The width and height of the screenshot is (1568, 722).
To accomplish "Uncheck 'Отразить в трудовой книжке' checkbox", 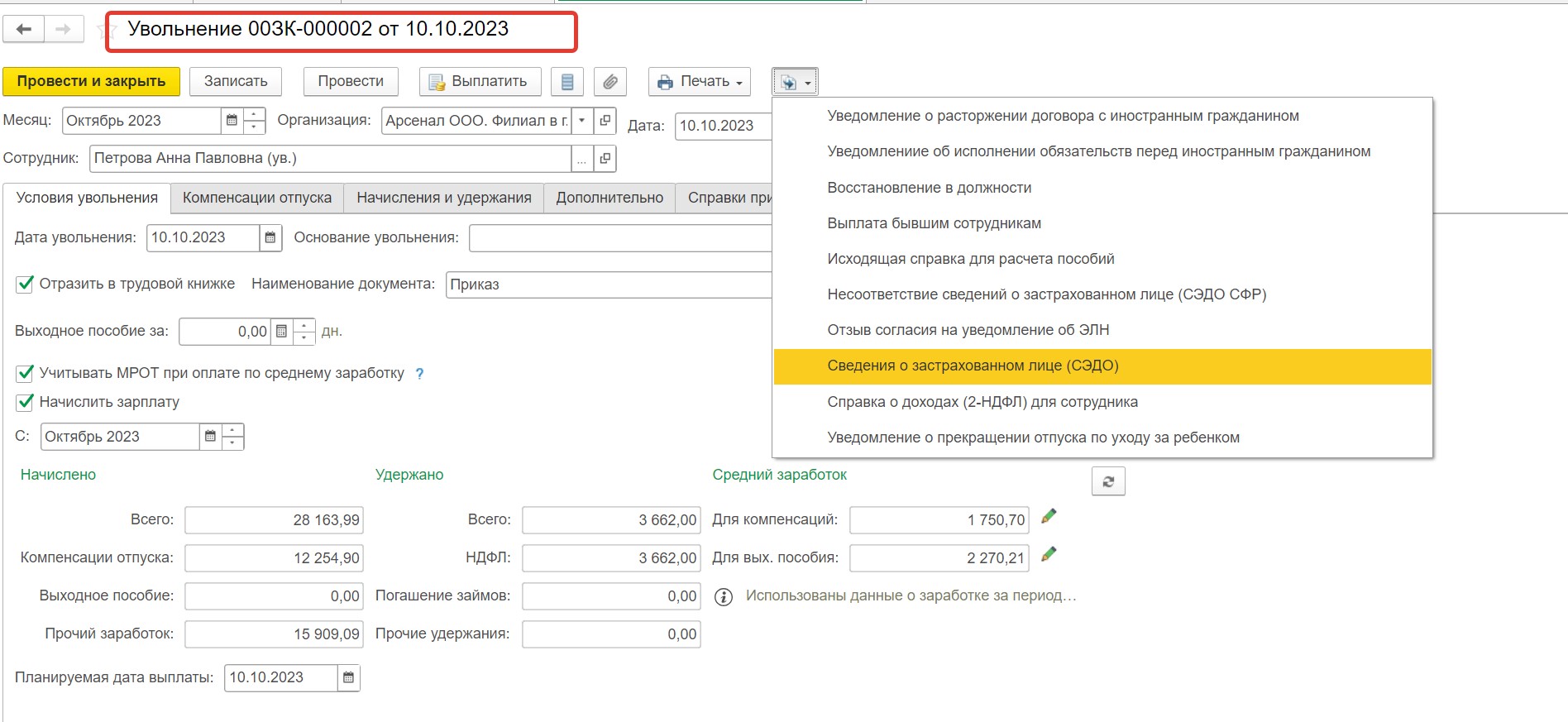I will 25,284.
